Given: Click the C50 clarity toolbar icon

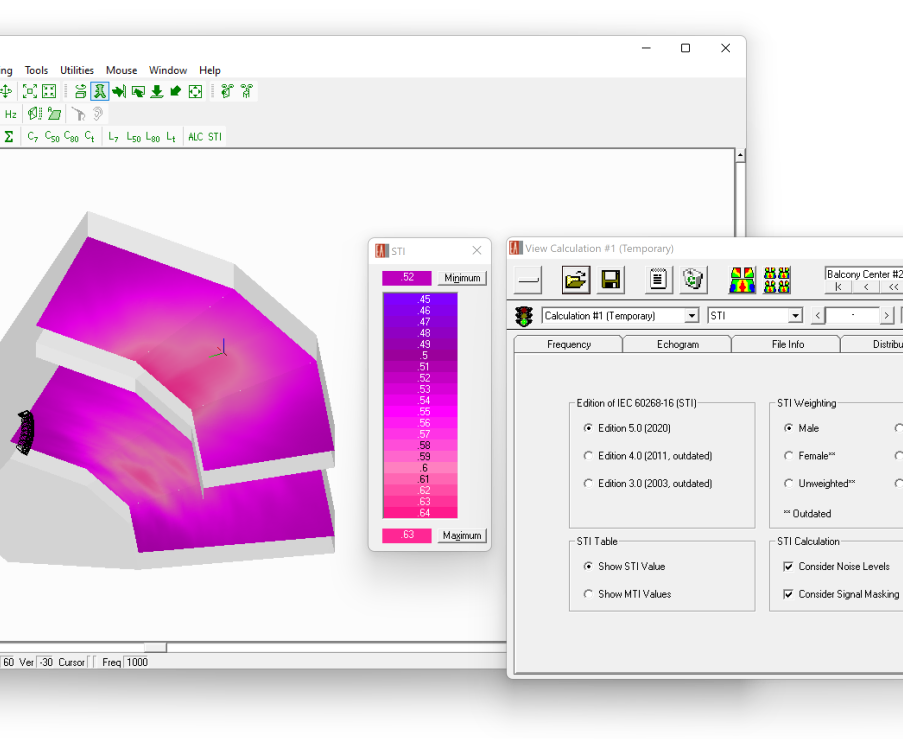Looking at the screenshot, I should point(52,137).
